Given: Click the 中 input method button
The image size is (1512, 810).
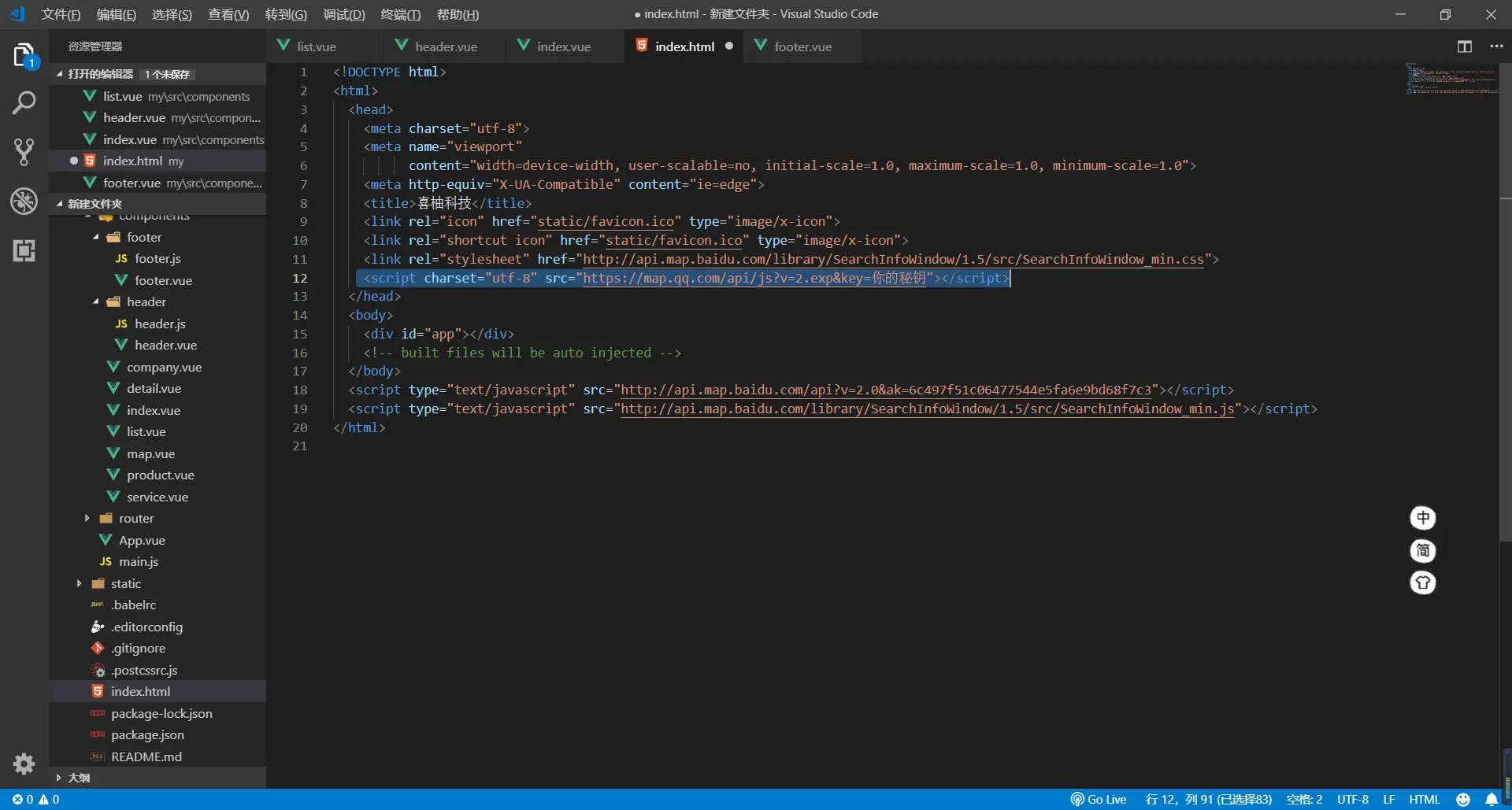Looking at the screenshot, I should 1423,518.
